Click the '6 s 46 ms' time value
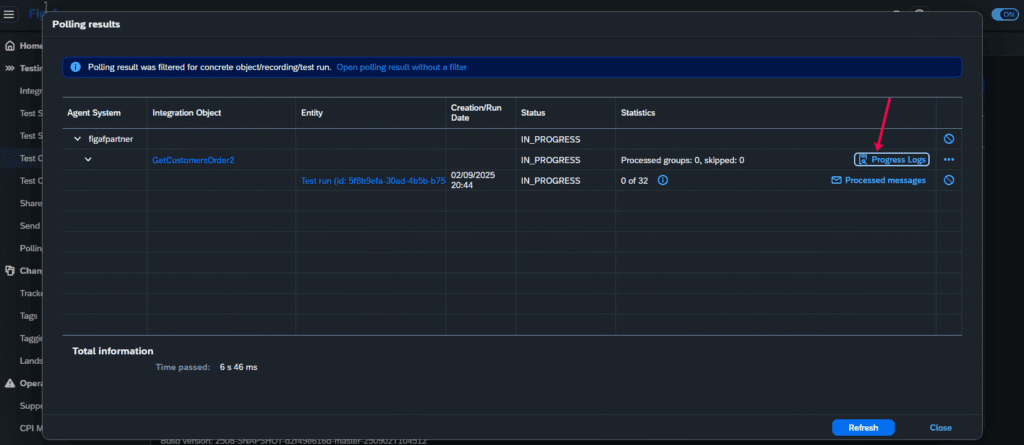The image size is (1024, 445). (238, 367)
